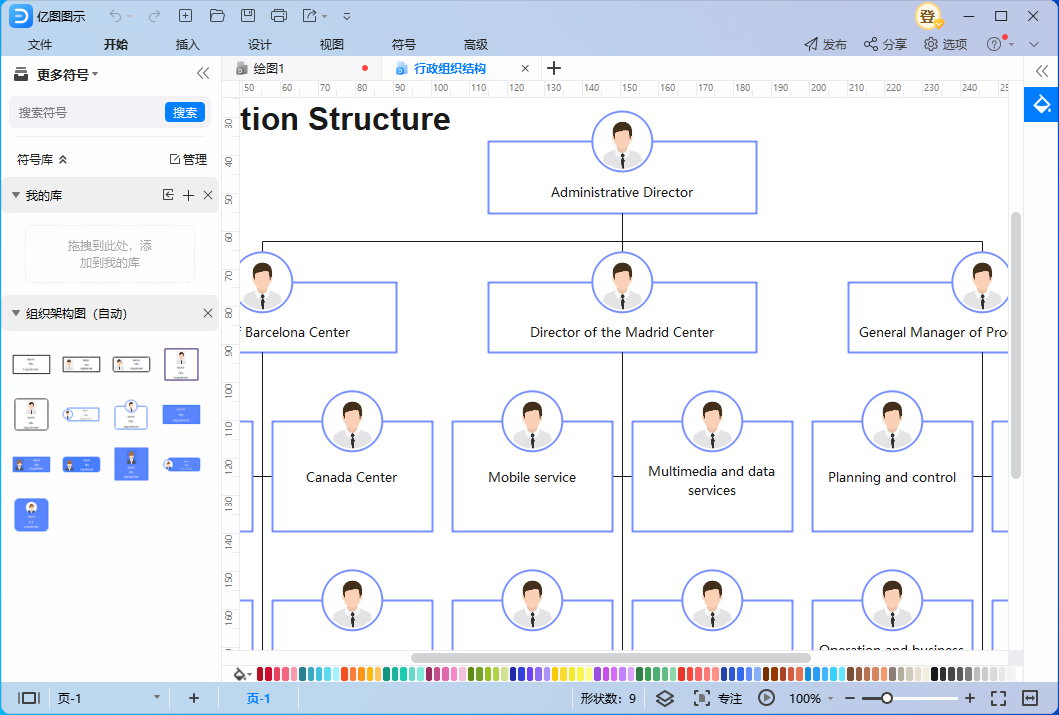Open the 符号 menu tab
The image size is (1059, 715).
(403, 45)
